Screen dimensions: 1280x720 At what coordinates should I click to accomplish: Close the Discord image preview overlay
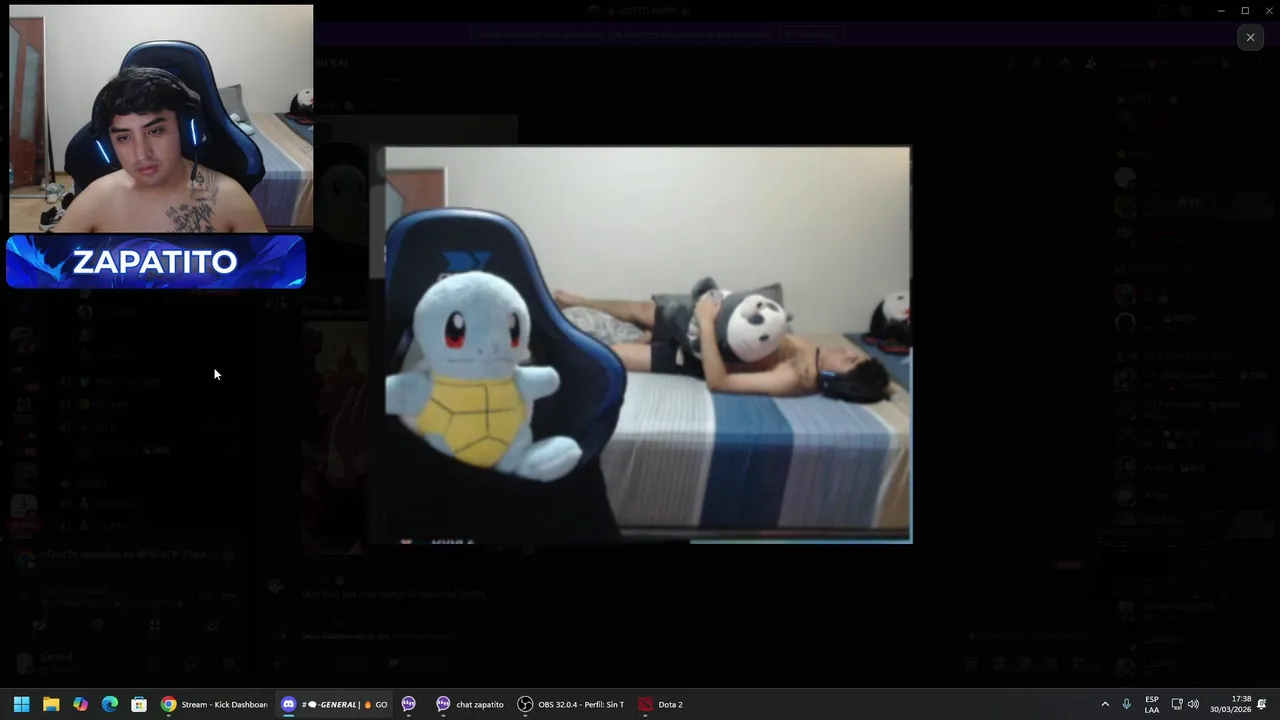[x=1250, y=37]
